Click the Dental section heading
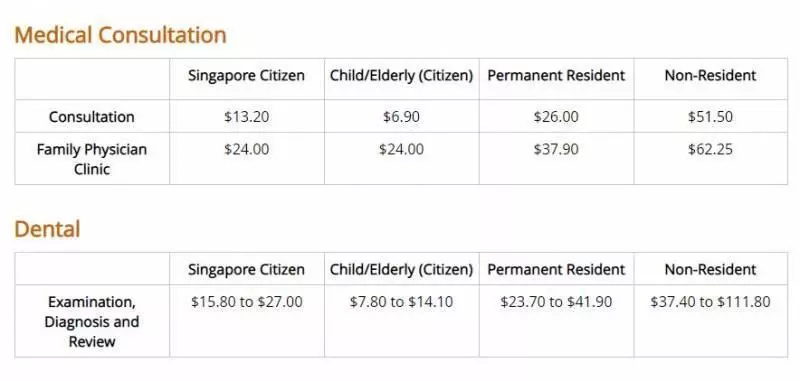800x381 pixels. tap(47, 229)
